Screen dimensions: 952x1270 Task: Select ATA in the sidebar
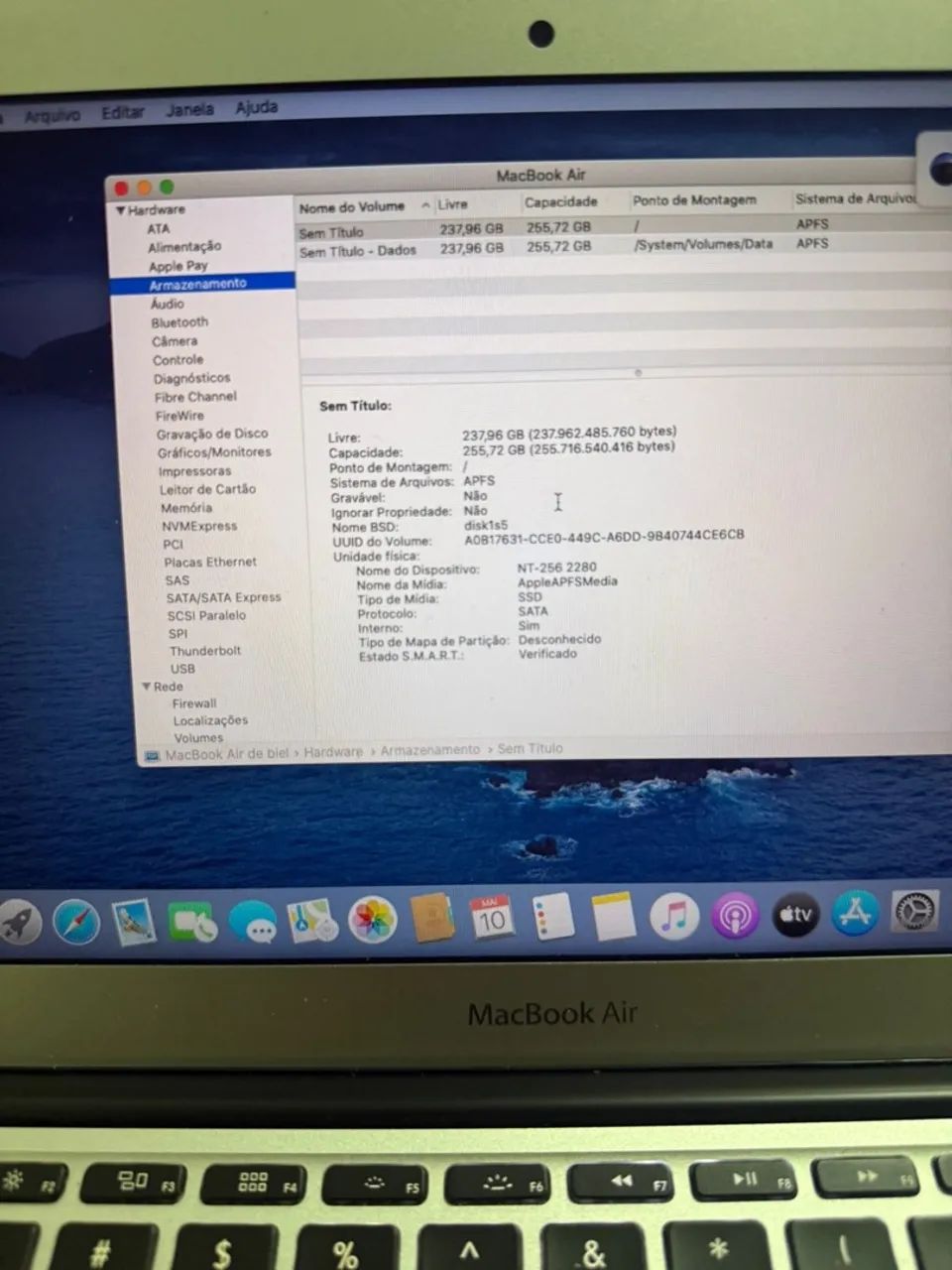(x=159, y=228)
